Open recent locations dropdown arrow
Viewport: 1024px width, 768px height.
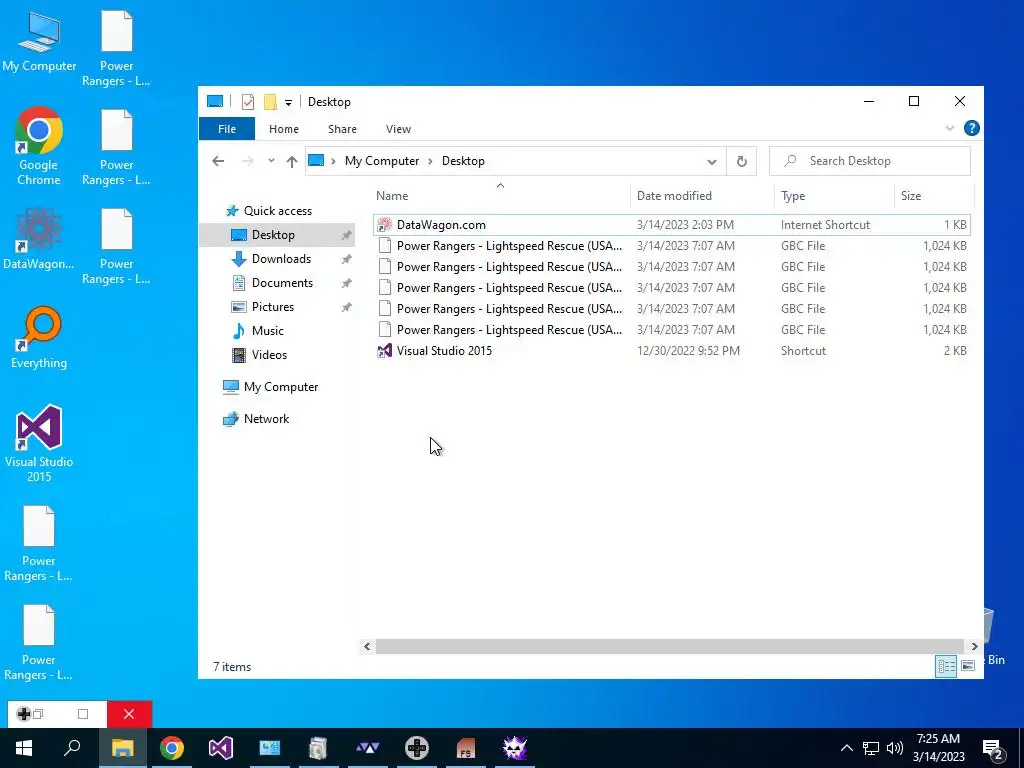[271, 161]
